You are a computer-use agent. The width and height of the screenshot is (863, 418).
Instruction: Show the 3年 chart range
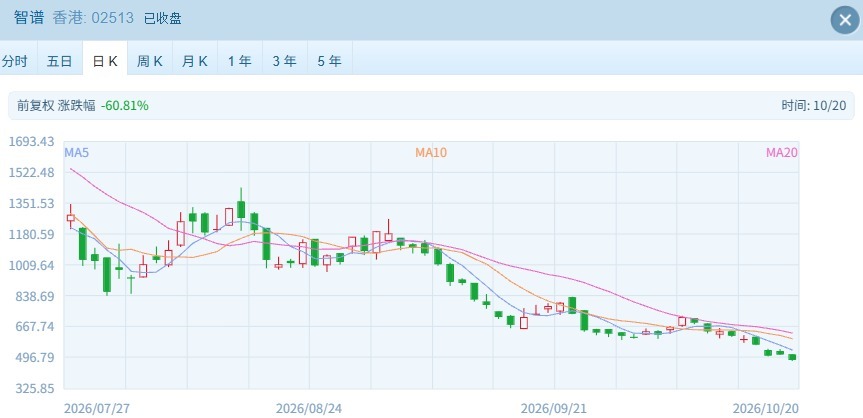click(x=285, y=61)
